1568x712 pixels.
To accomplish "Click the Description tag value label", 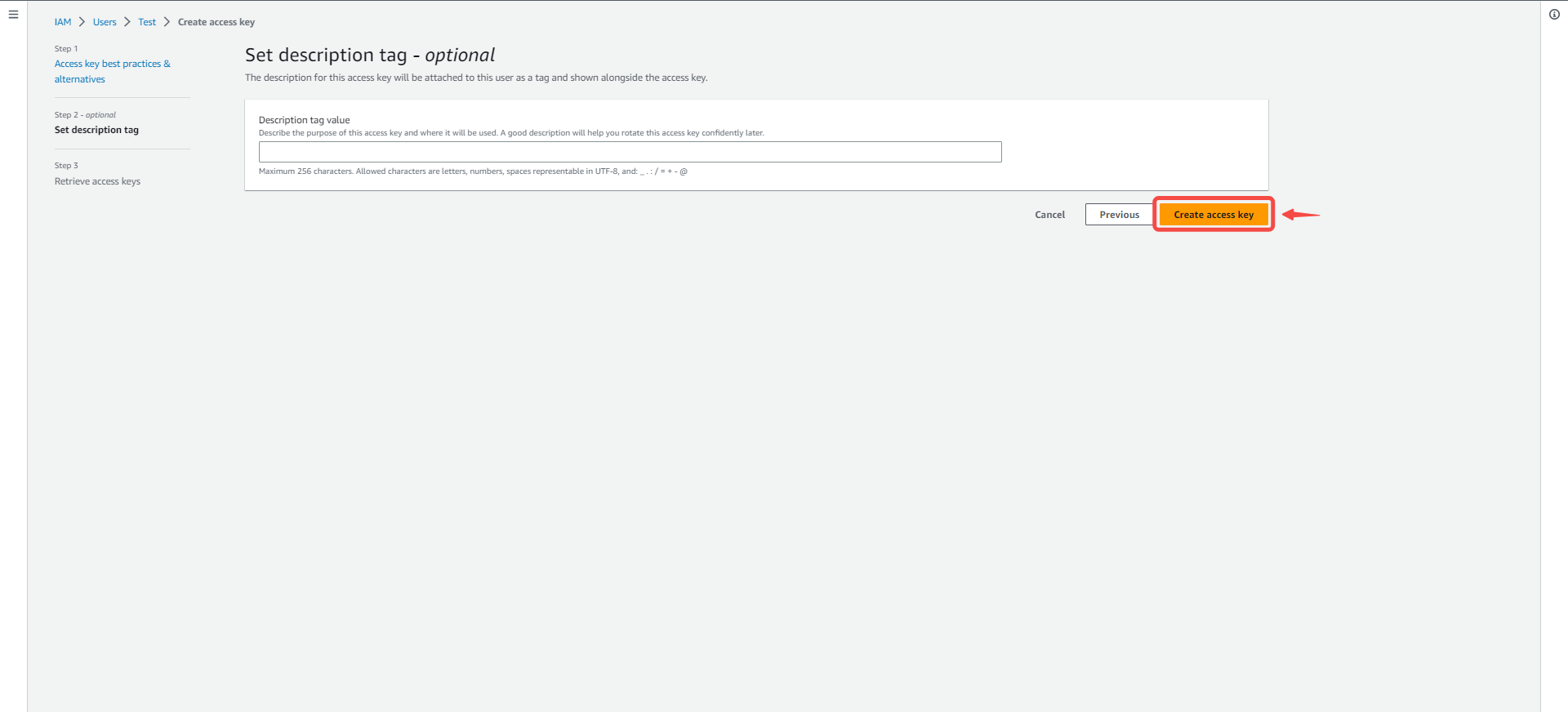I will point(304,120).
